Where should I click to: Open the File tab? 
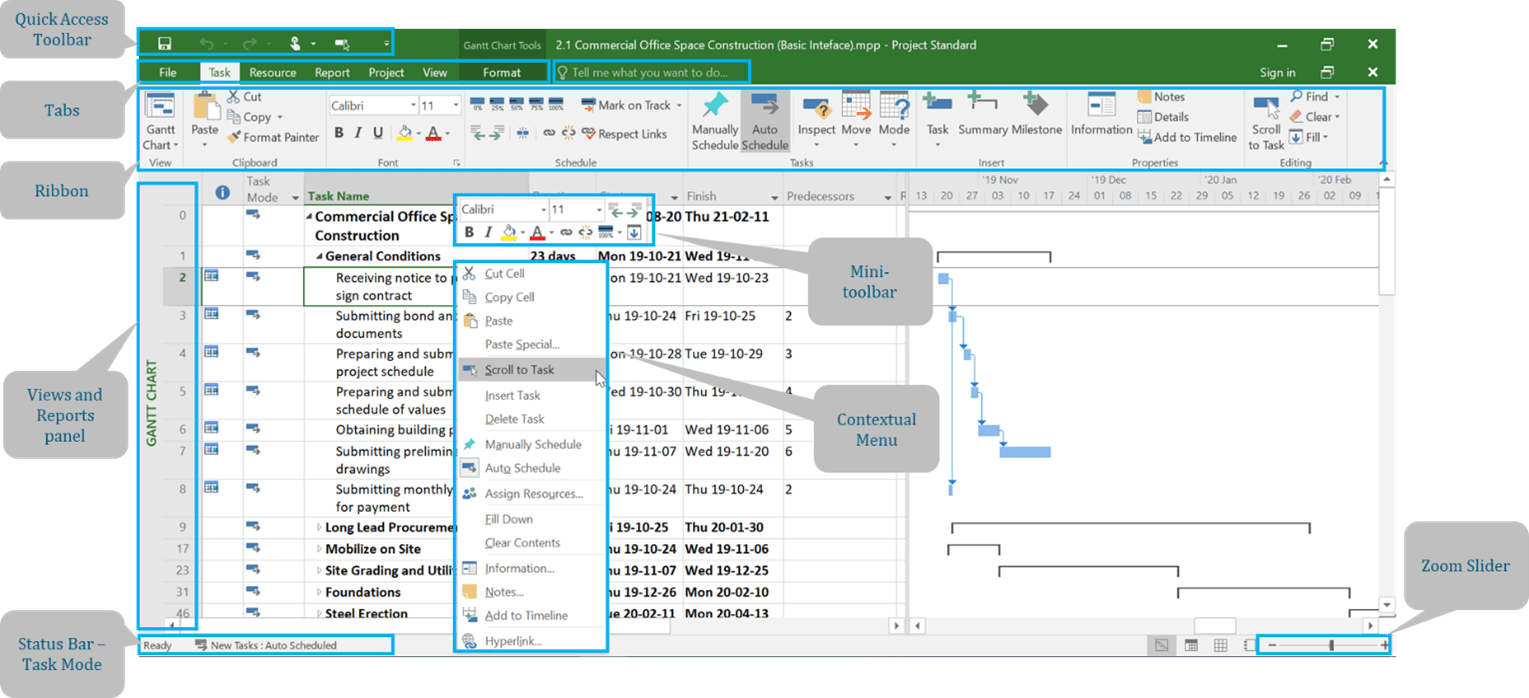coord(168,72)
